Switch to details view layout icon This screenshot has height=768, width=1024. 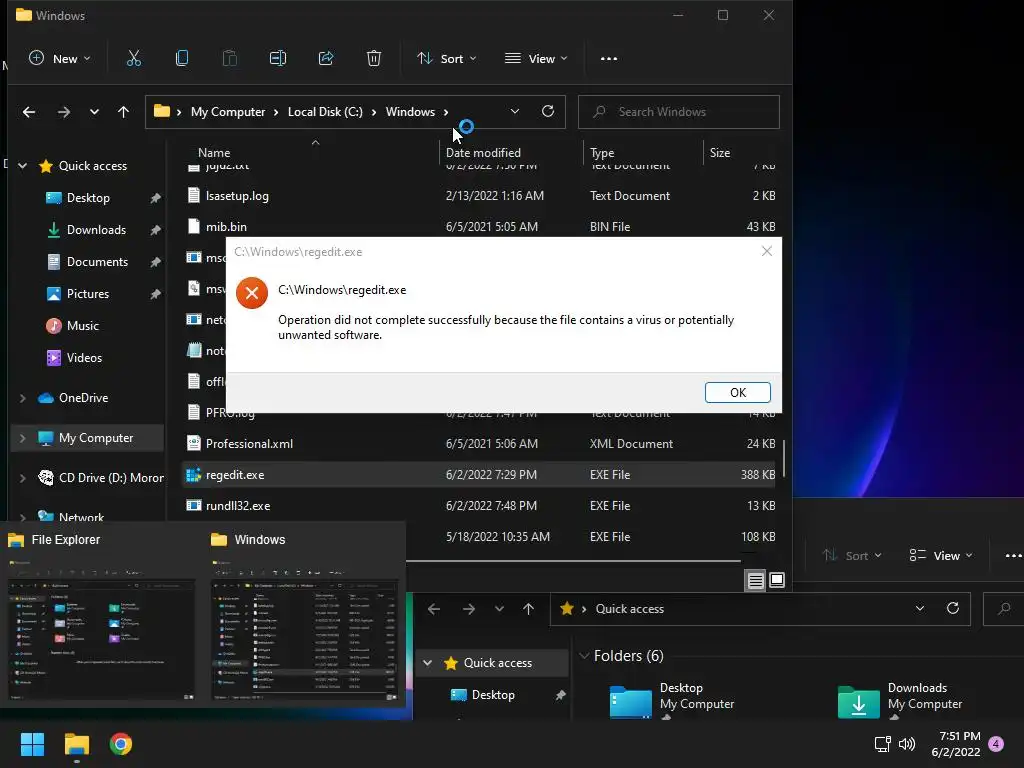click(756, 580)
